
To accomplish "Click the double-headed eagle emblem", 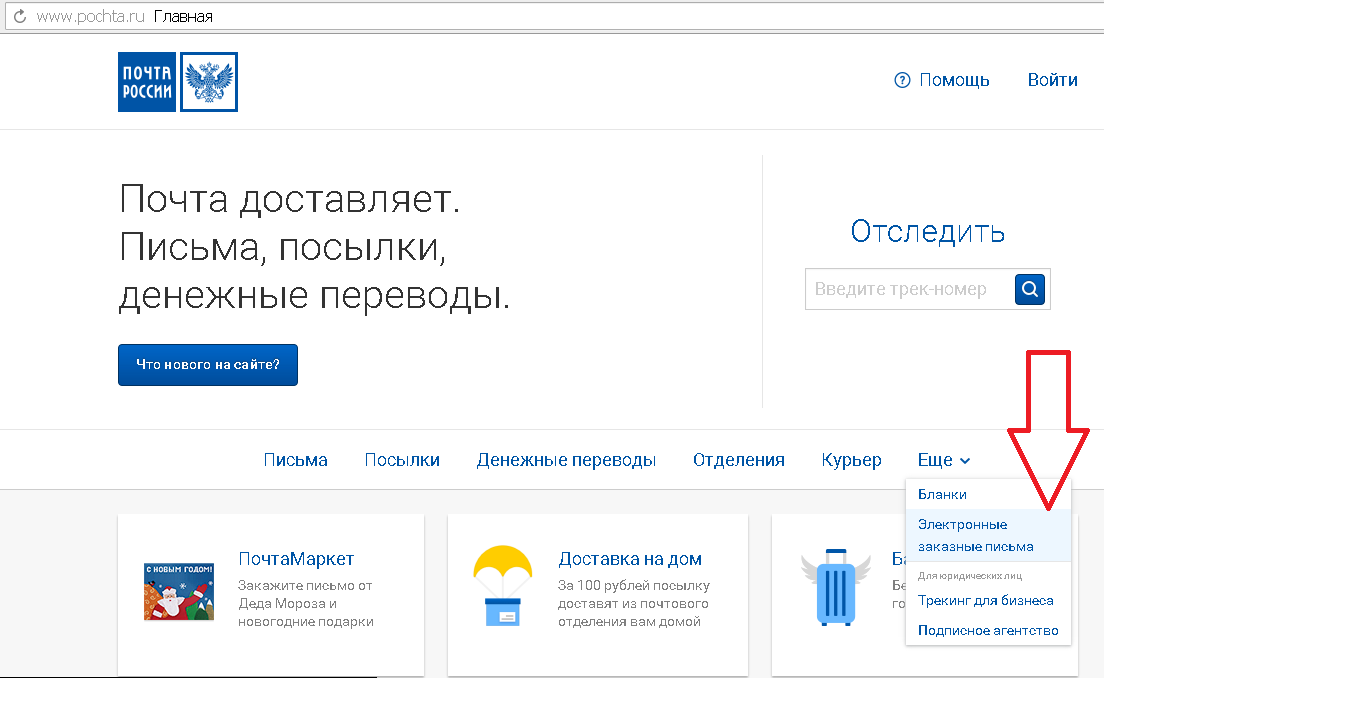I will (x=210, y=82).
